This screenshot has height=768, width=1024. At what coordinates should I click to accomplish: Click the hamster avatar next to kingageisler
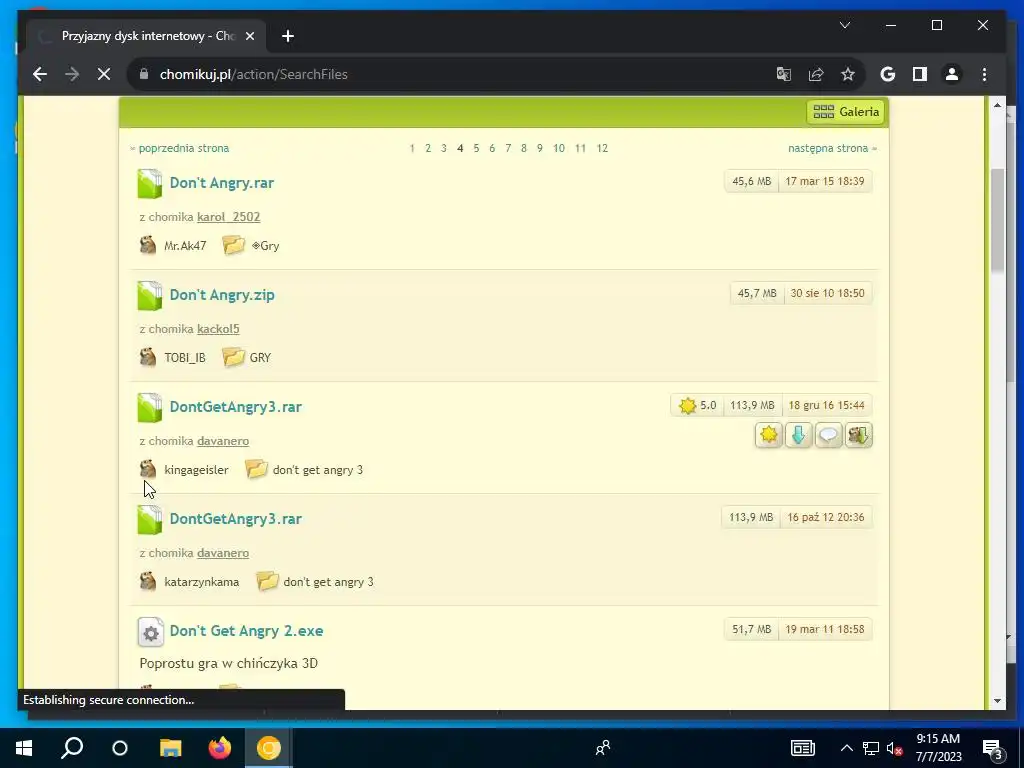click(x=148, y=469)
